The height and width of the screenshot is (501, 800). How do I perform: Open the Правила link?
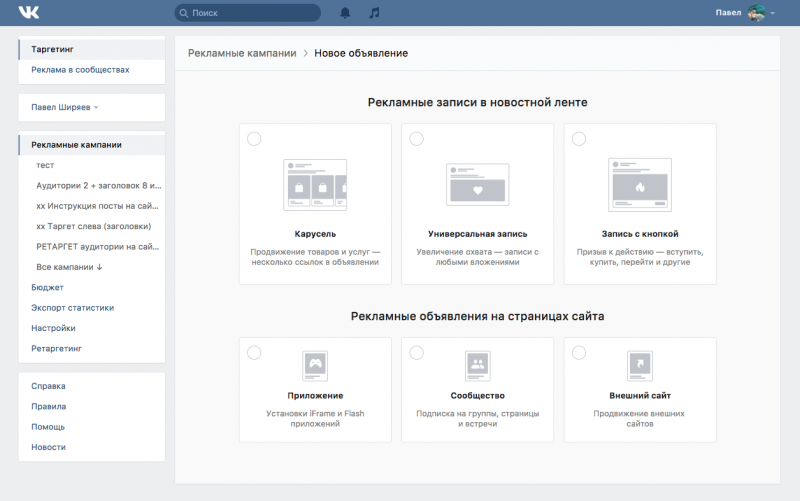(48, 407)
